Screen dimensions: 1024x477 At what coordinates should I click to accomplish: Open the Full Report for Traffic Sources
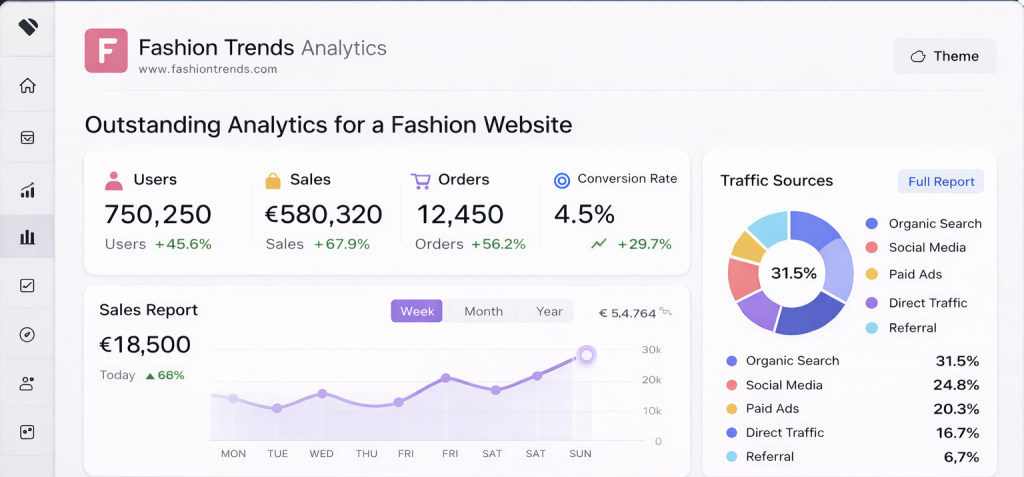coord(940,182)
